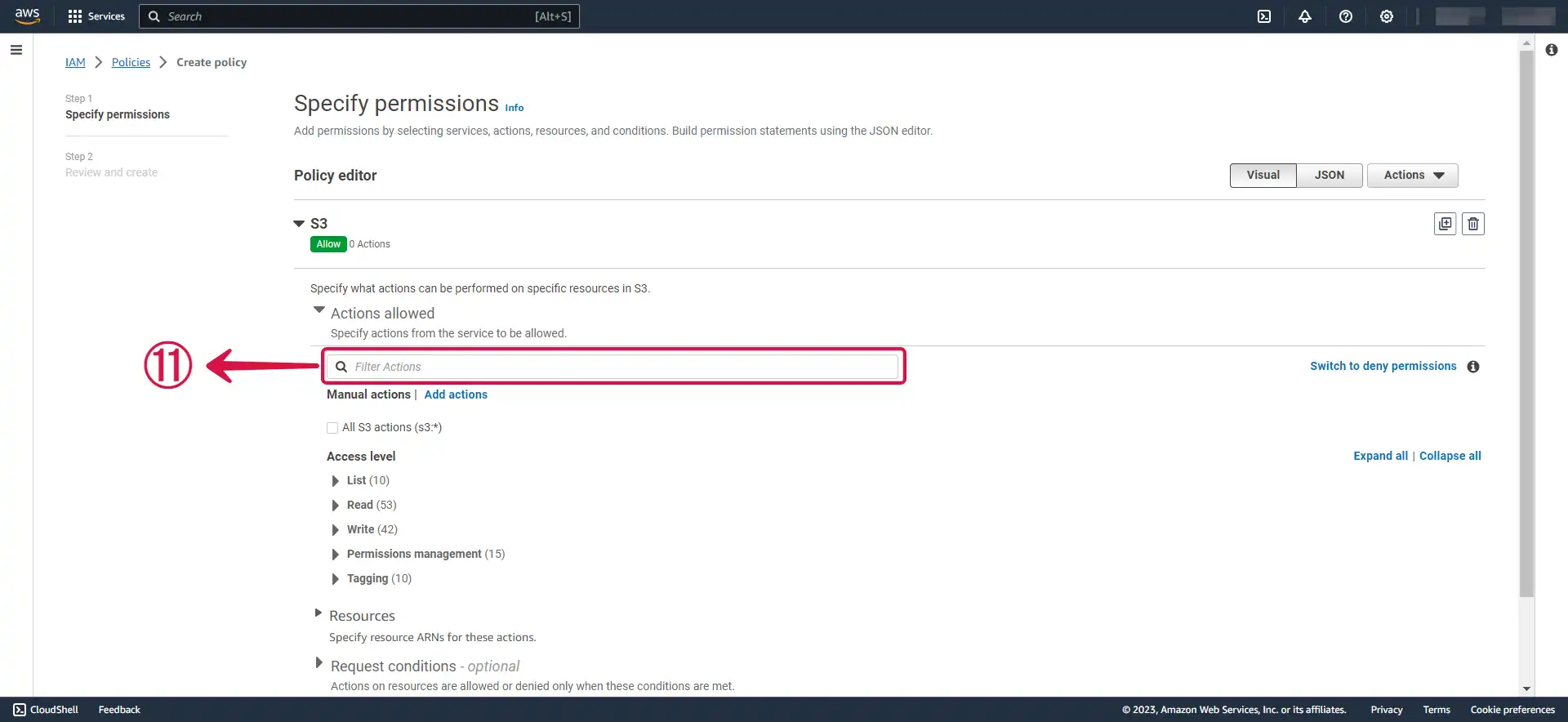Focus the Filter Actions input field
This screenshot has height=722, width=1568.
pos(612,367)
